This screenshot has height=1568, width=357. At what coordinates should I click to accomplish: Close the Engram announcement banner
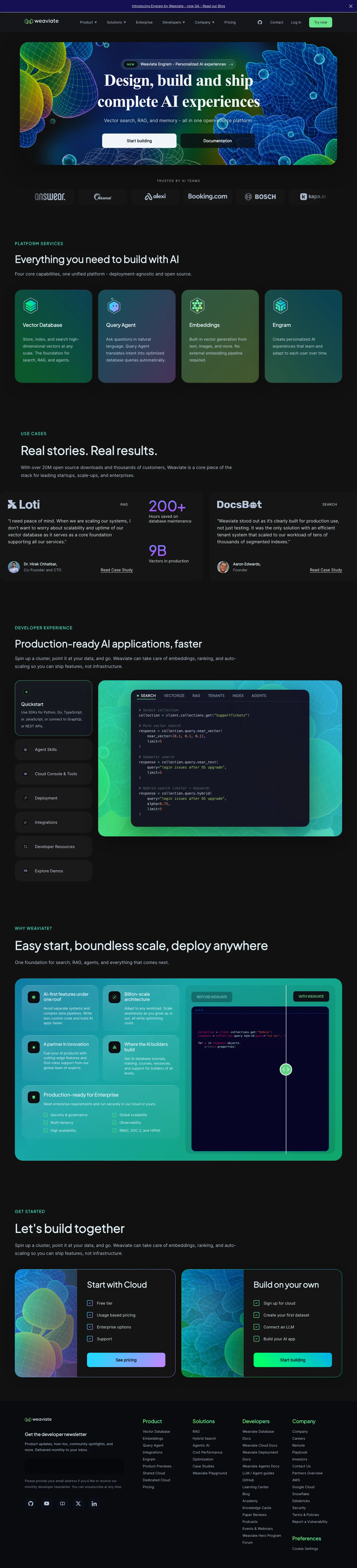(350, 6)
